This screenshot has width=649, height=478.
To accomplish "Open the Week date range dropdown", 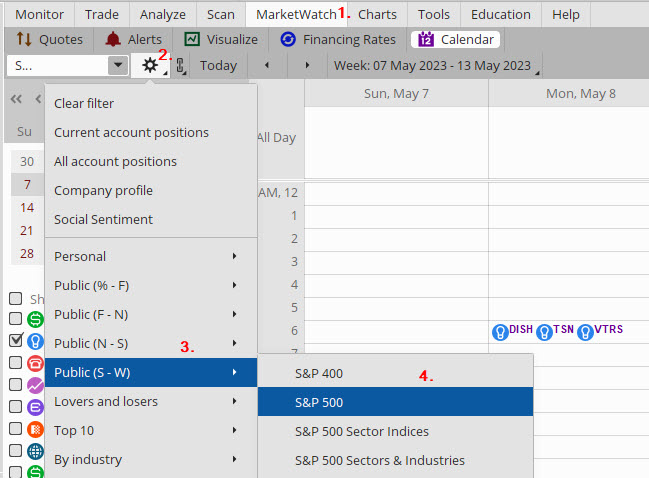I will tap(435, 66).
